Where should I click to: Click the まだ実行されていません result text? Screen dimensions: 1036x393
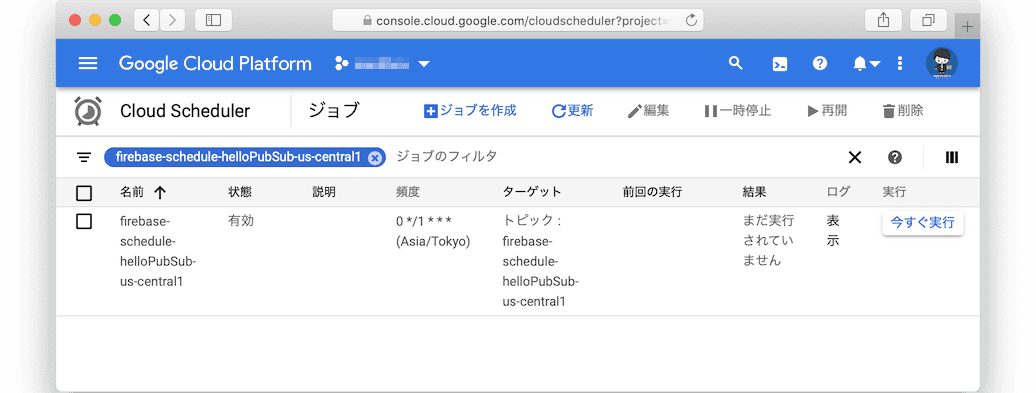coord(768,240)
